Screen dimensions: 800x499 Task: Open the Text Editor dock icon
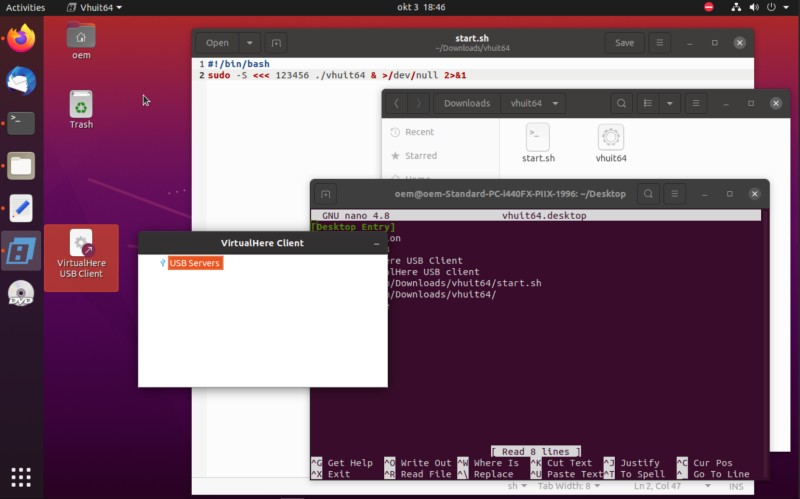tap(21, 208)
